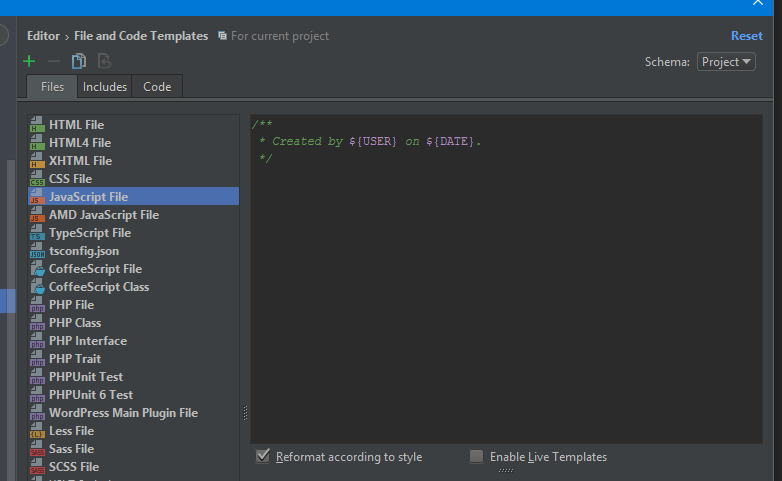The height and width of the screenshot is (481, 782).
Task: Switch to the Code tab
Action: (x=157, y=87)
